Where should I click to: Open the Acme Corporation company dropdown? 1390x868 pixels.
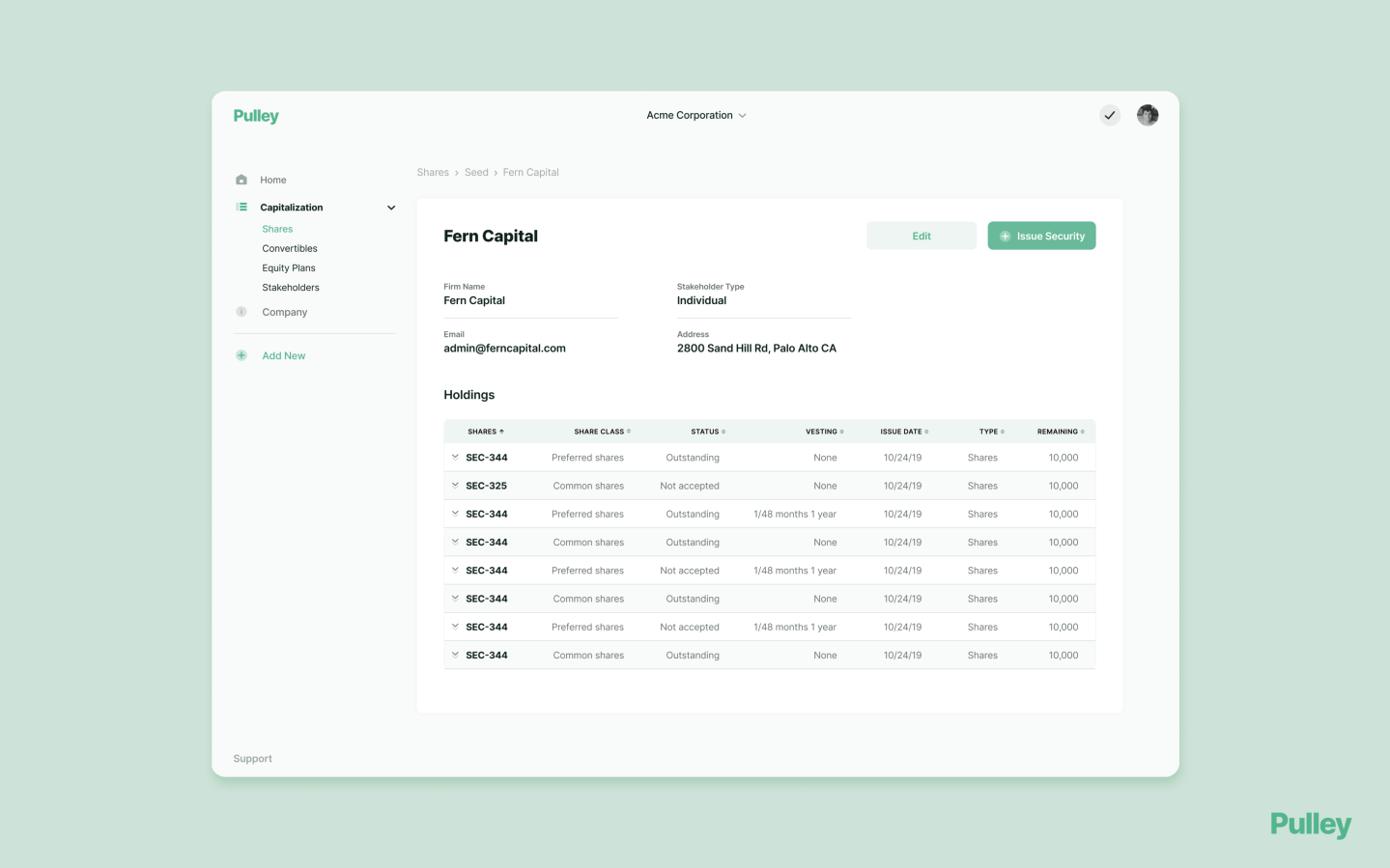tap(696, 115)
